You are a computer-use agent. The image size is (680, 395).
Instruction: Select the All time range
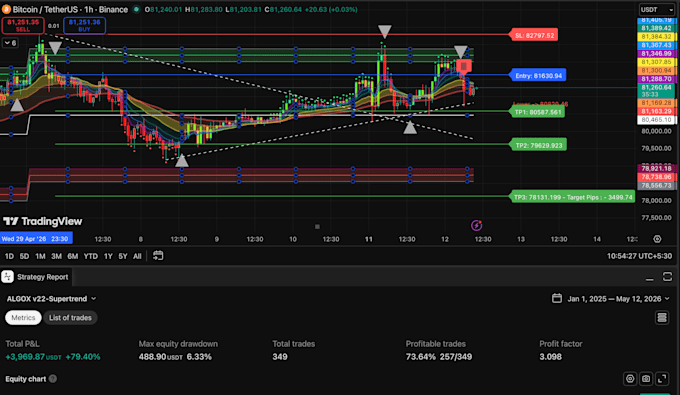(137, 256)
